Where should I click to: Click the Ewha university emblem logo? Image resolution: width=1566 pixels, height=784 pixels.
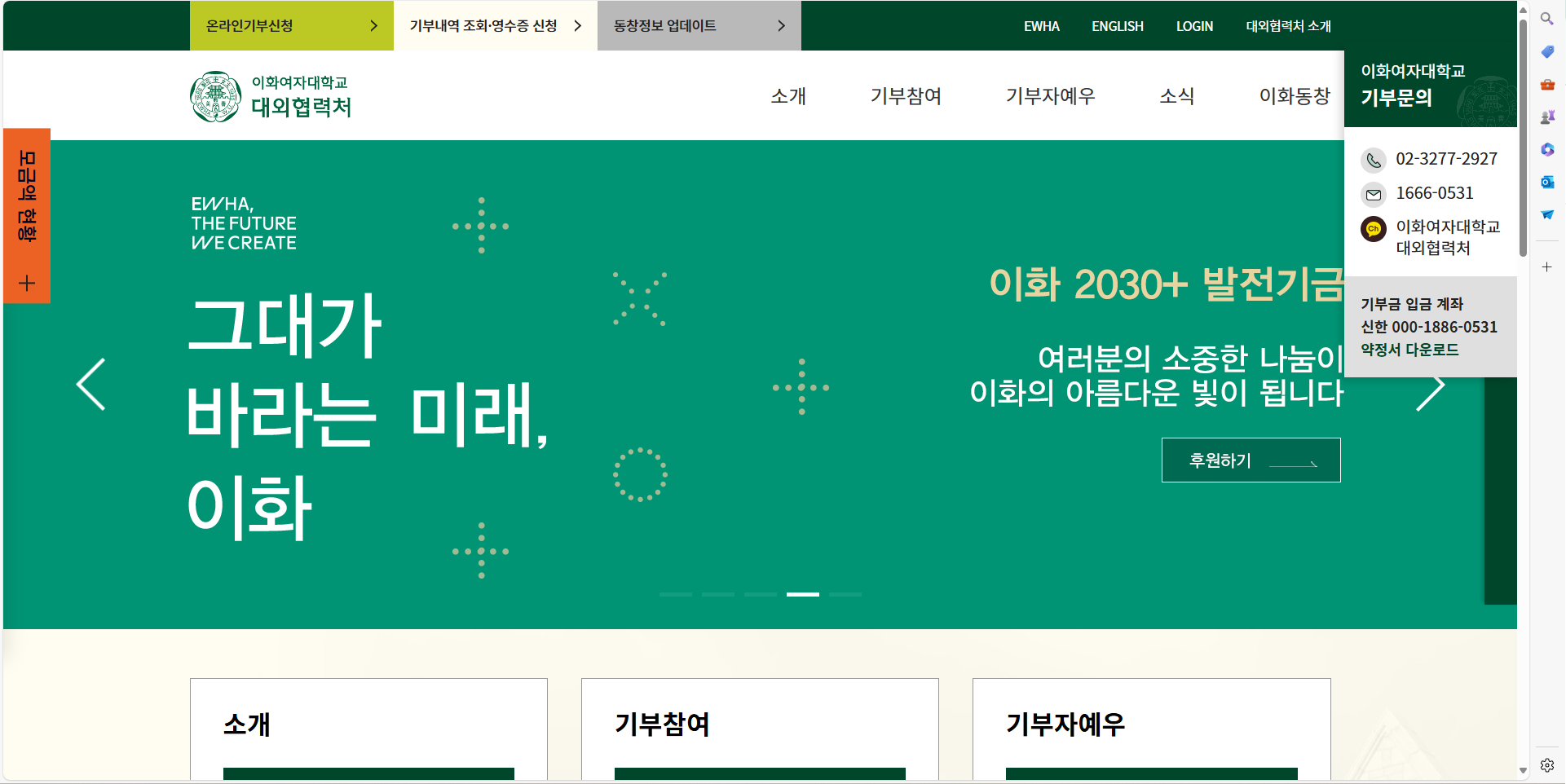[x=215, y=96]
